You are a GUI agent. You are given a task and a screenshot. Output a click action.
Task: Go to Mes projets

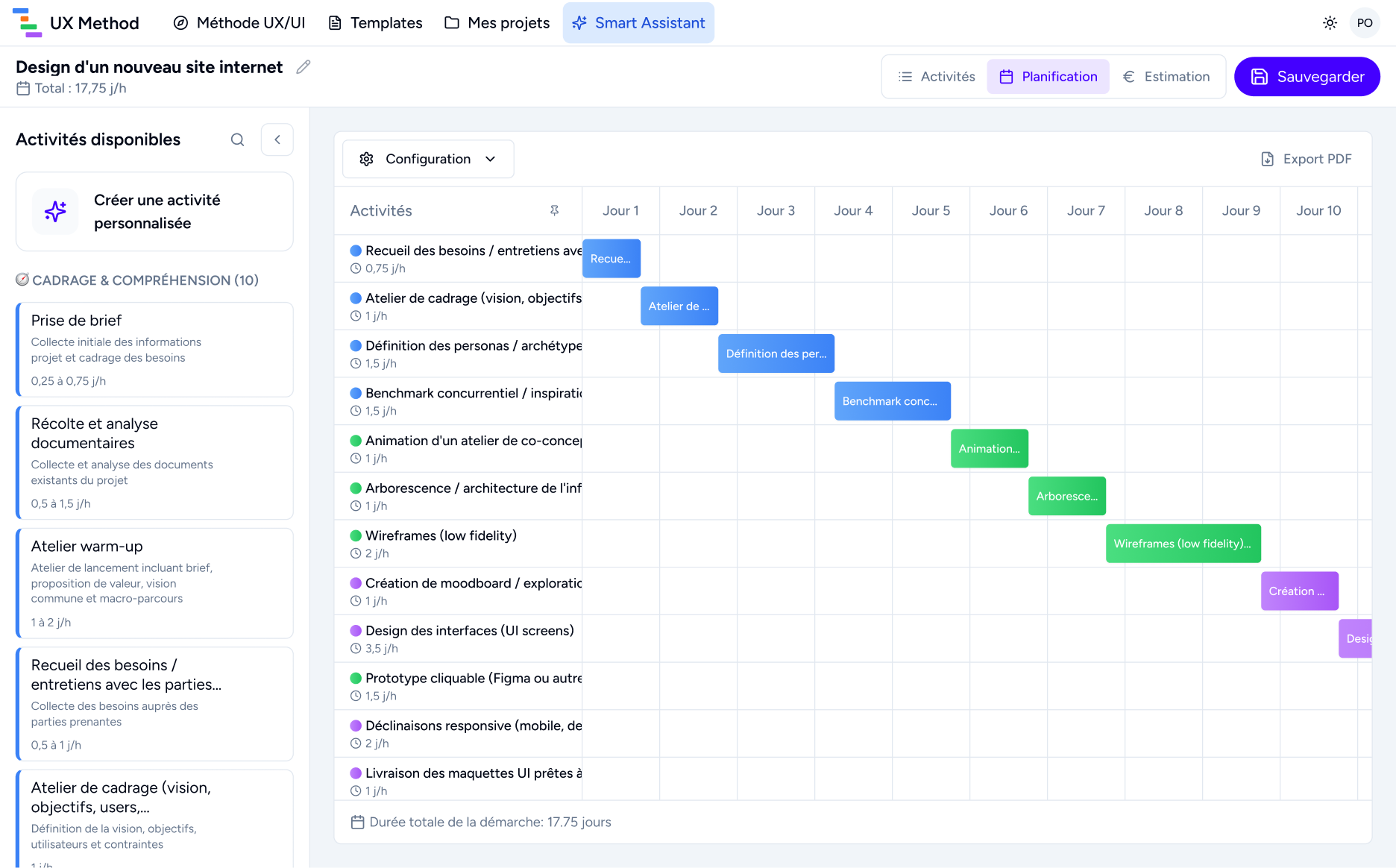[497, 23]
